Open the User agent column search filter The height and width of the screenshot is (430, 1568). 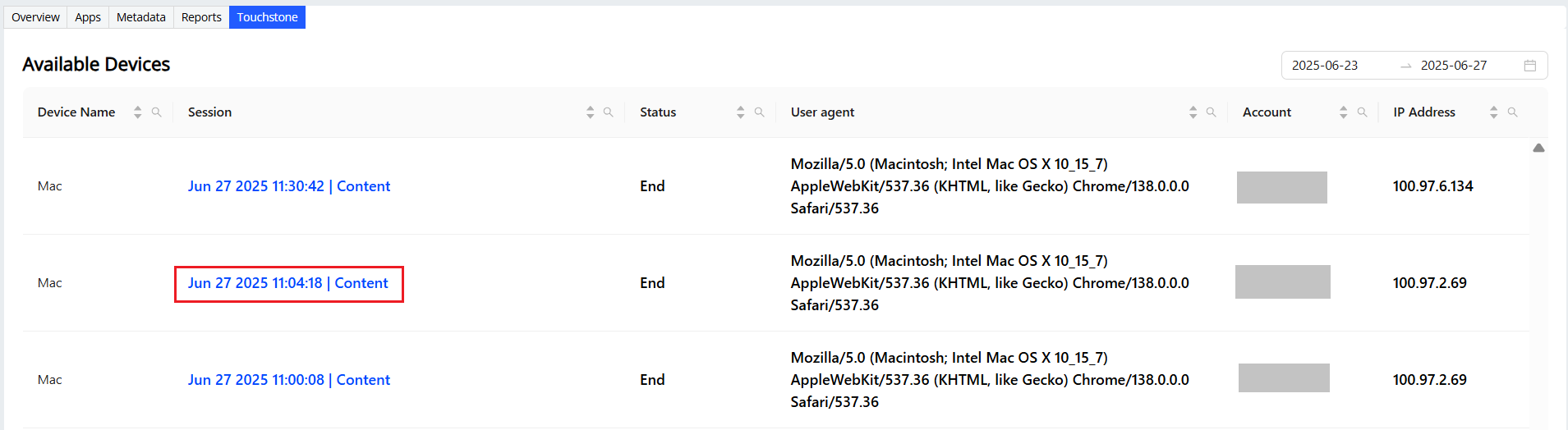click(1211, 112)
